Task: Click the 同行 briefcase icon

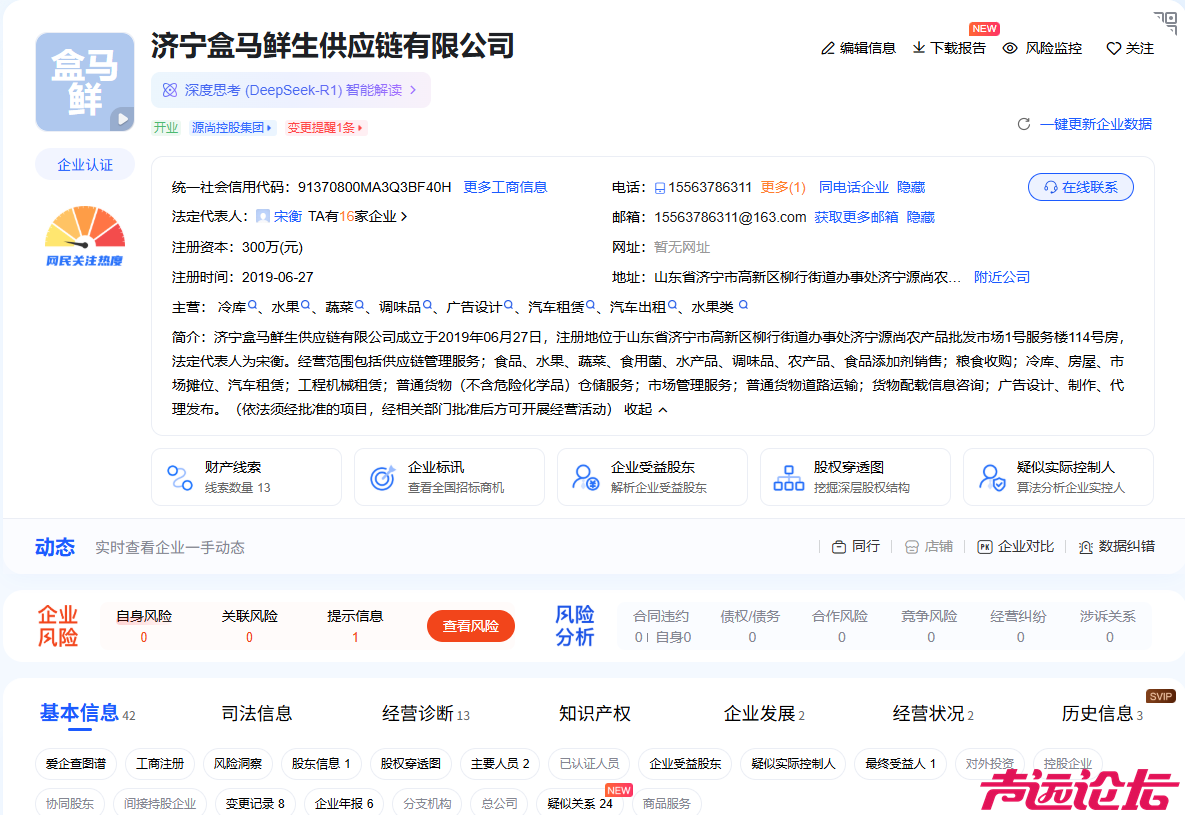Action: click(839, 547)
